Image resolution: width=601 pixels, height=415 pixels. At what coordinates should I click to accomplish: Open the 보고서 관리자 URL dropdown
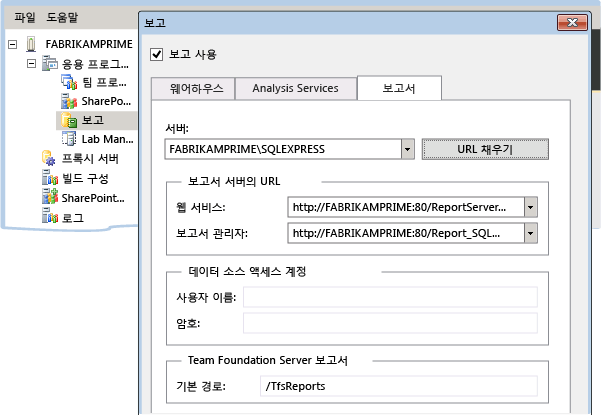click(530, 233)
